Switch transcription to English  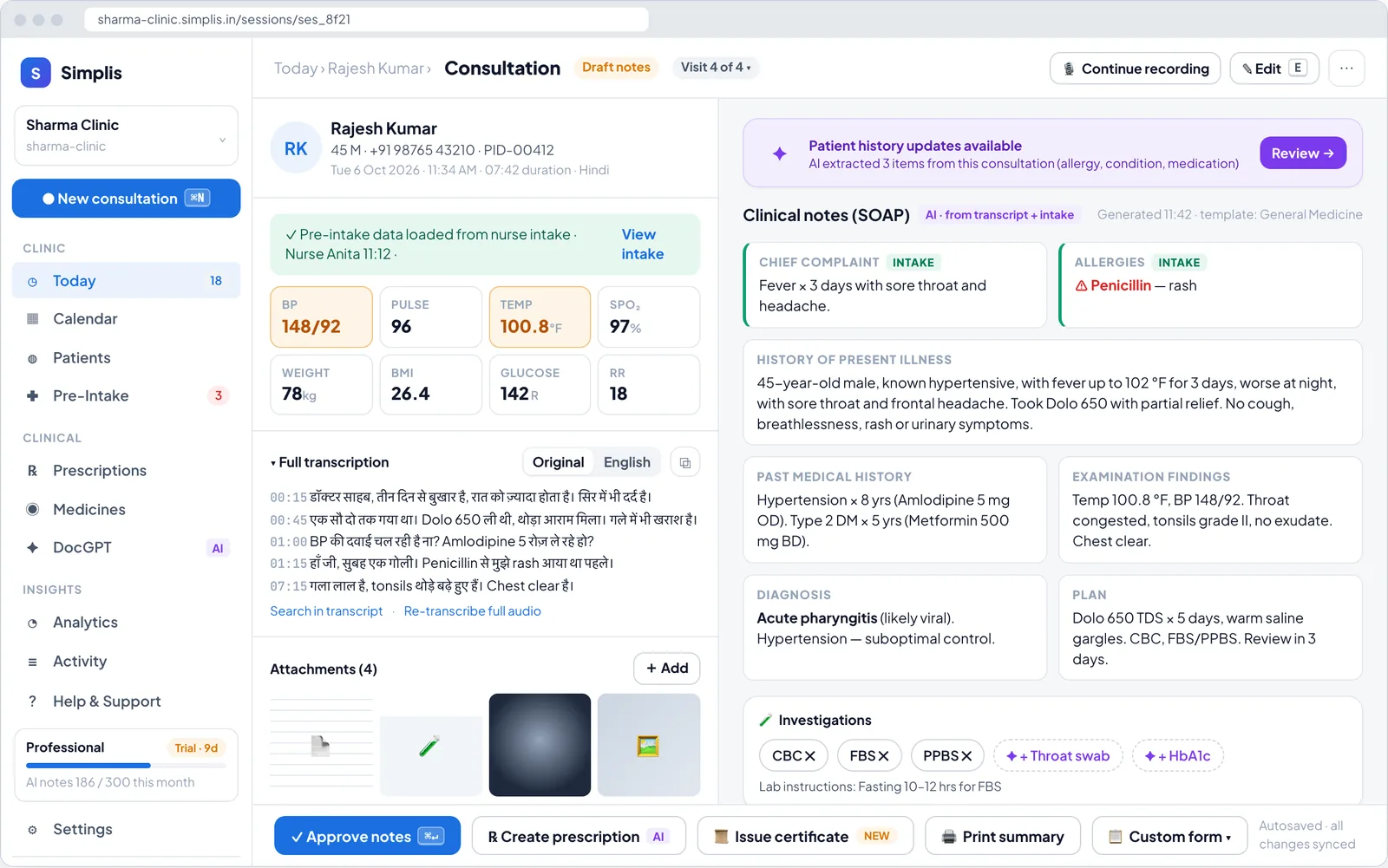(626, 463)
